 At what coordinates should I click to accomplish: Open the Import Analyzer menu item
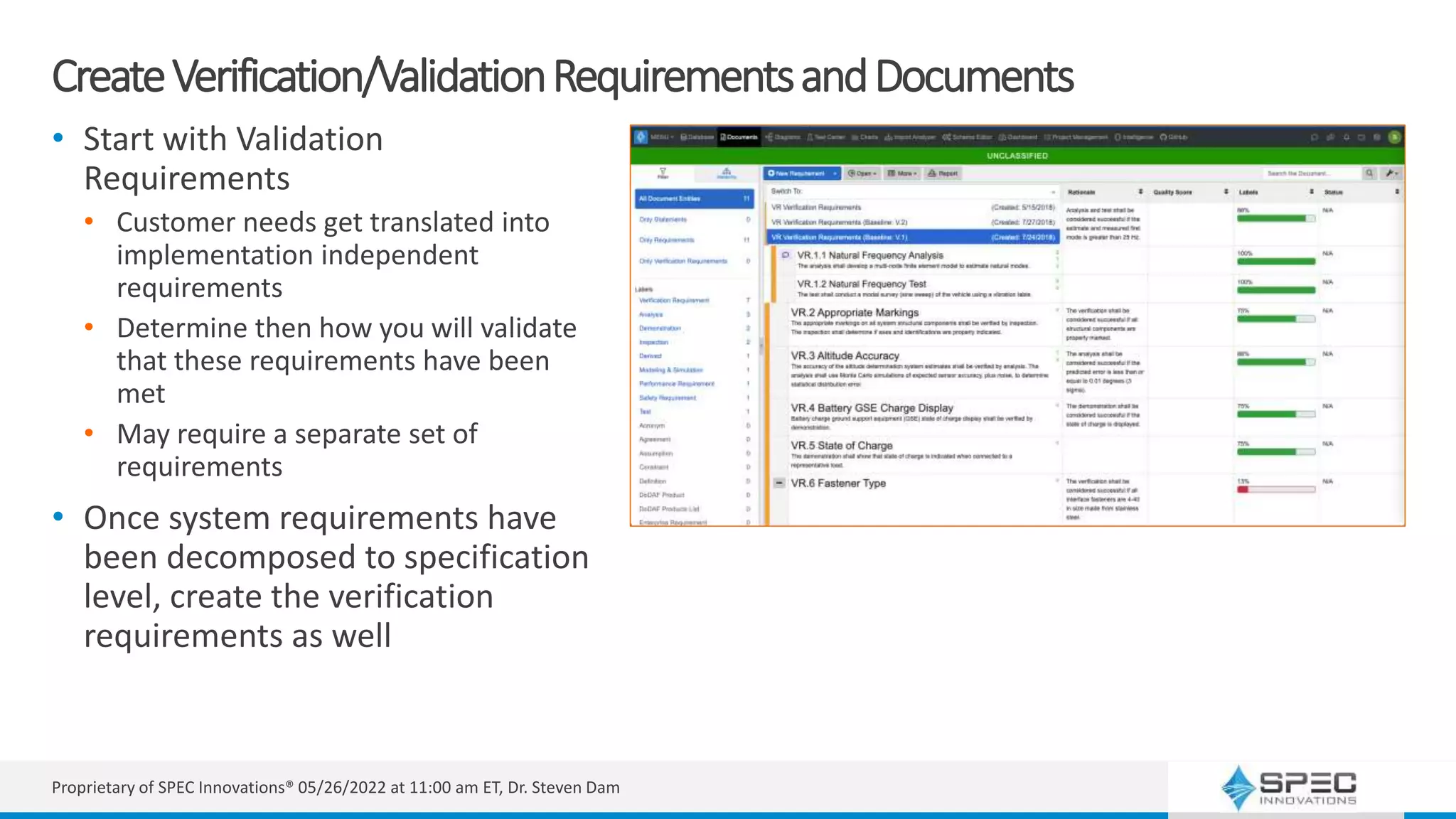(x=911, y=137)
